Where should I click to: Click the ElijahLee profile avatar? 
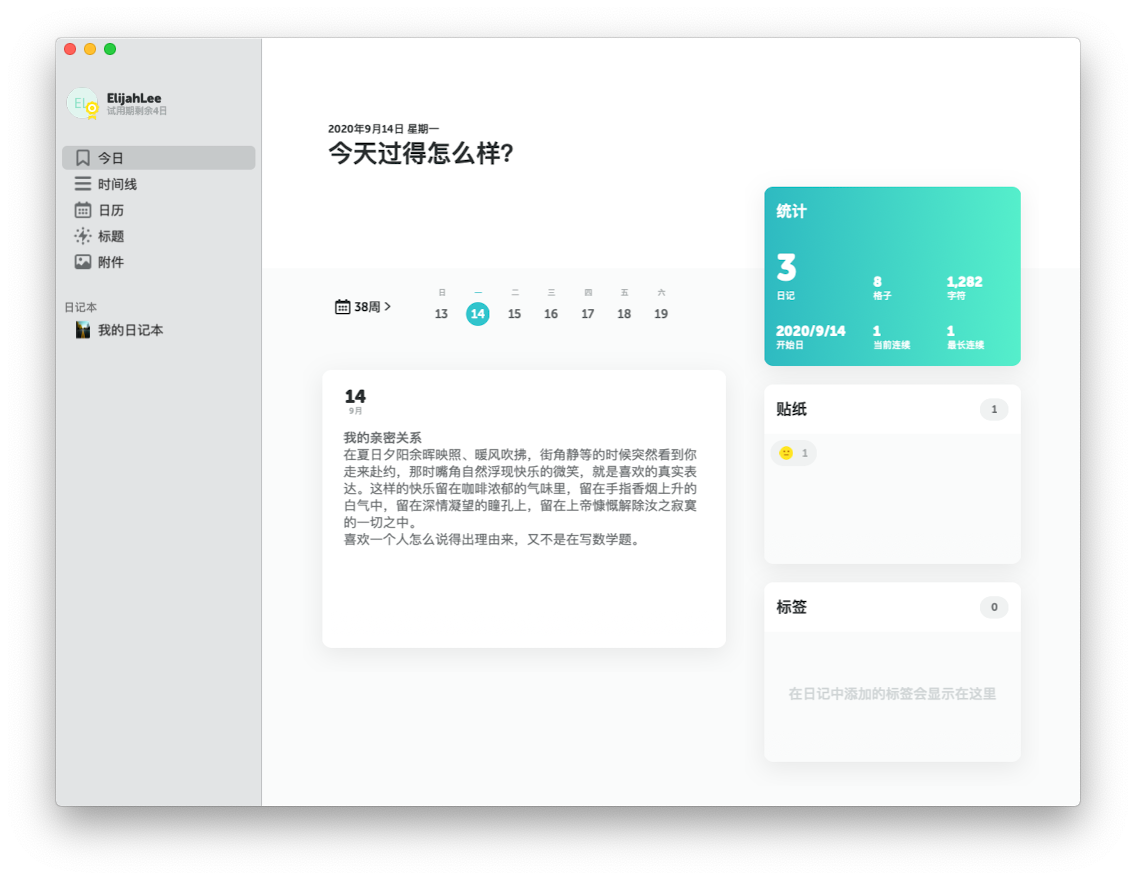click(82, 103)
